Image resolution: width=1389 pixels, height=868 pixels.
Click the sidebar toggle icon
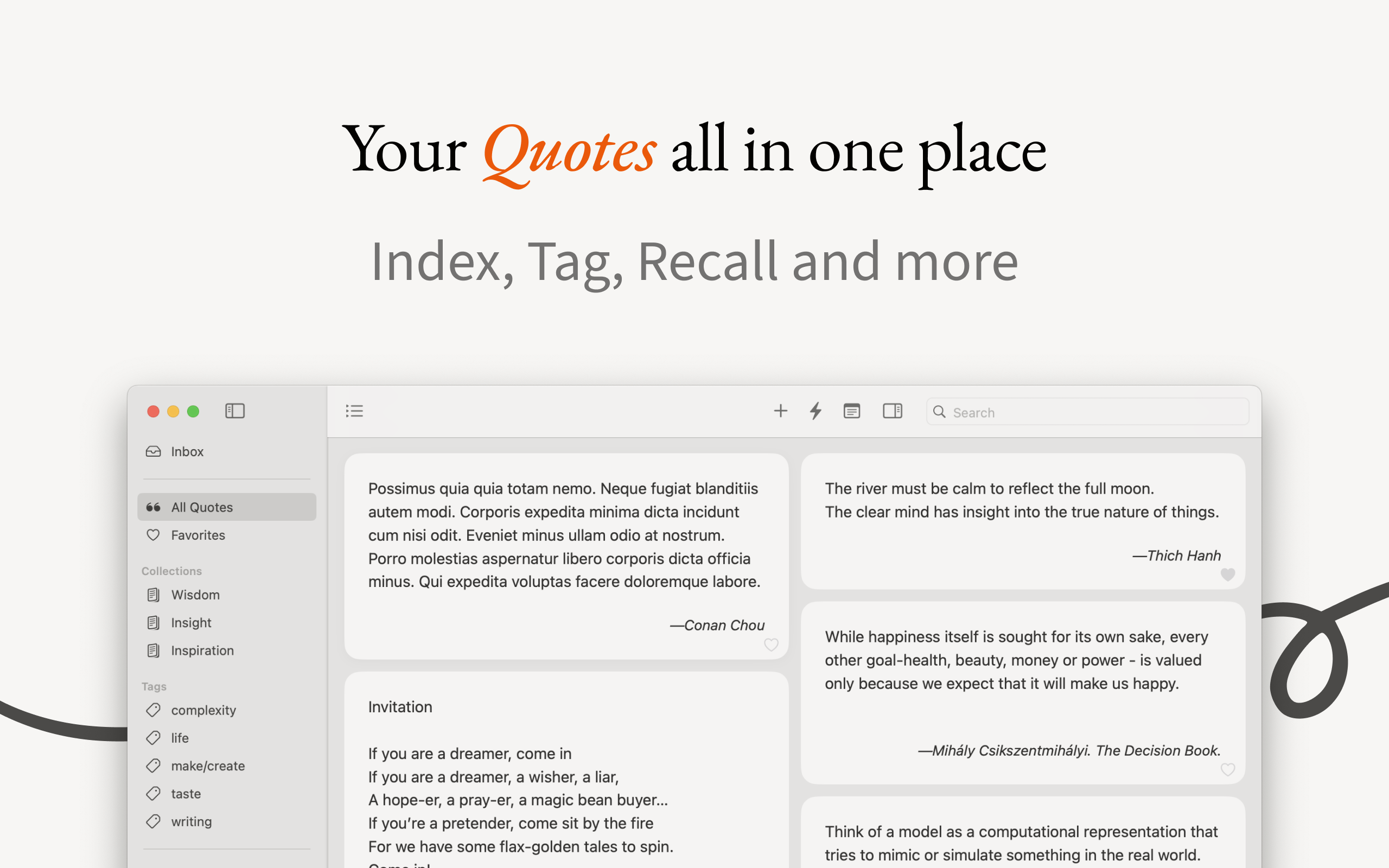(234, 411)
